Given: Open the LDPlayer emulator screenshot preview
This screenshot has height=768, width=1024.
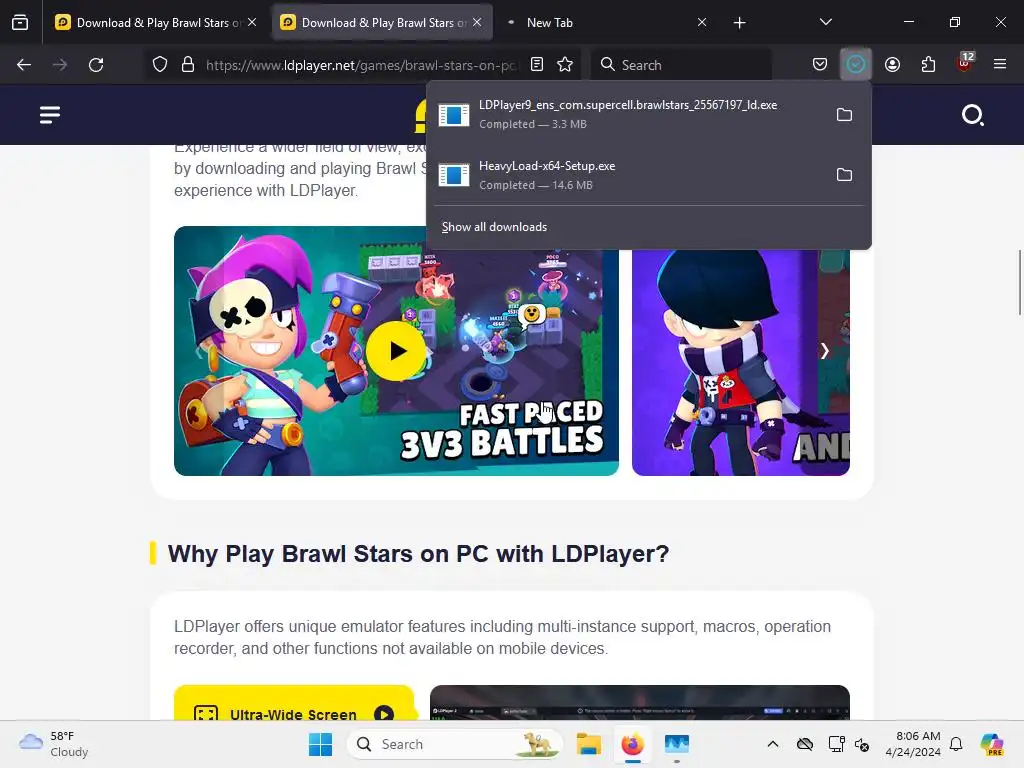Looking at the screenshot, I should 640,703.
